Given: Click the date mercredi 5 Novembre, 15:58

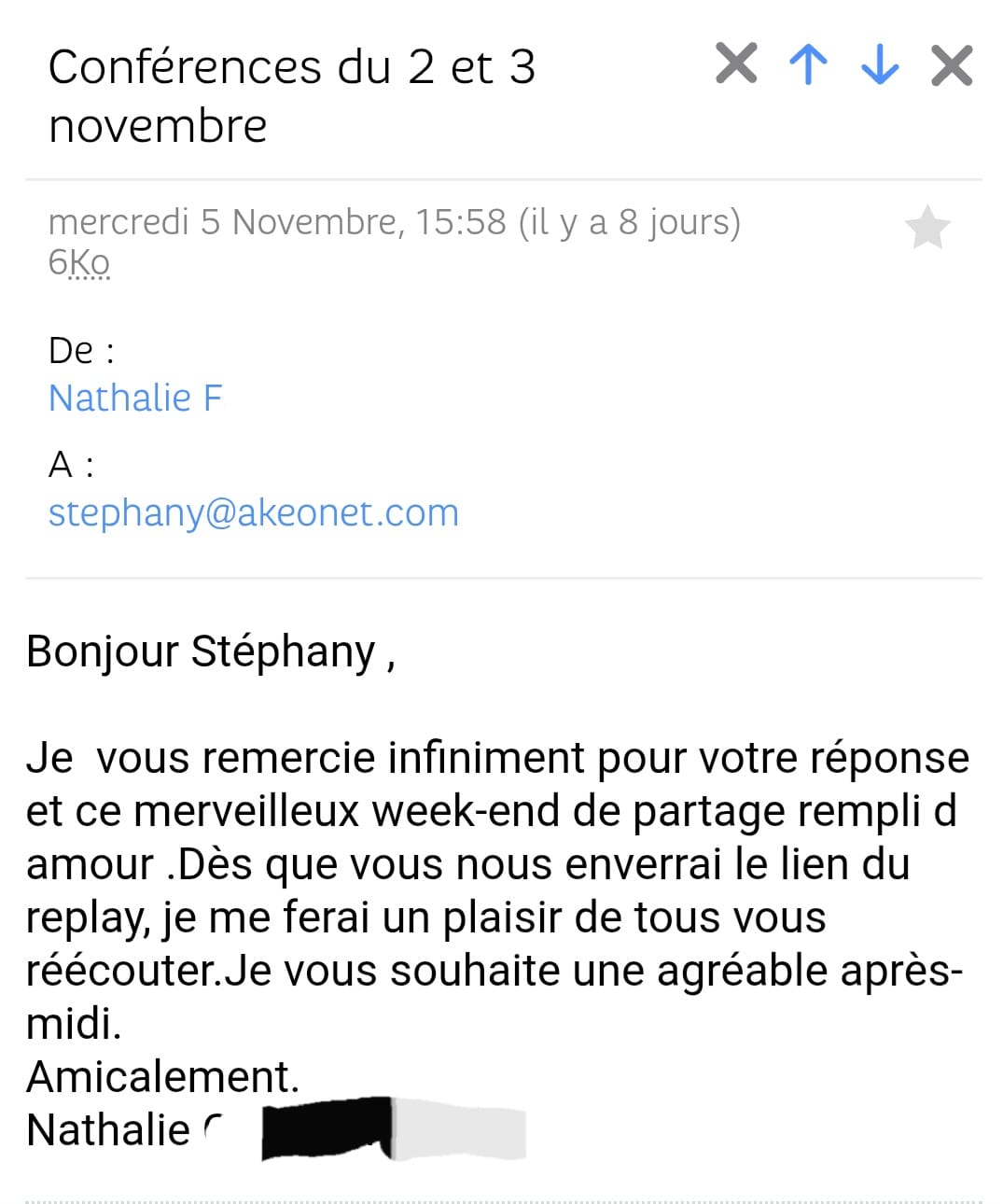Looking at the screenshot, I should click(x=276, y=222).
